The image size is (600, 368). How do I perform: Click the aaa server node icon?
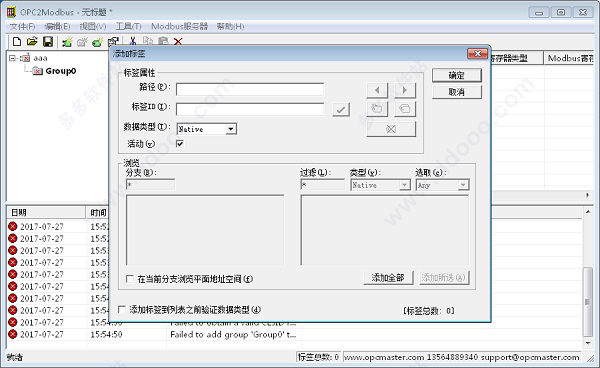(x=25, y=58)
